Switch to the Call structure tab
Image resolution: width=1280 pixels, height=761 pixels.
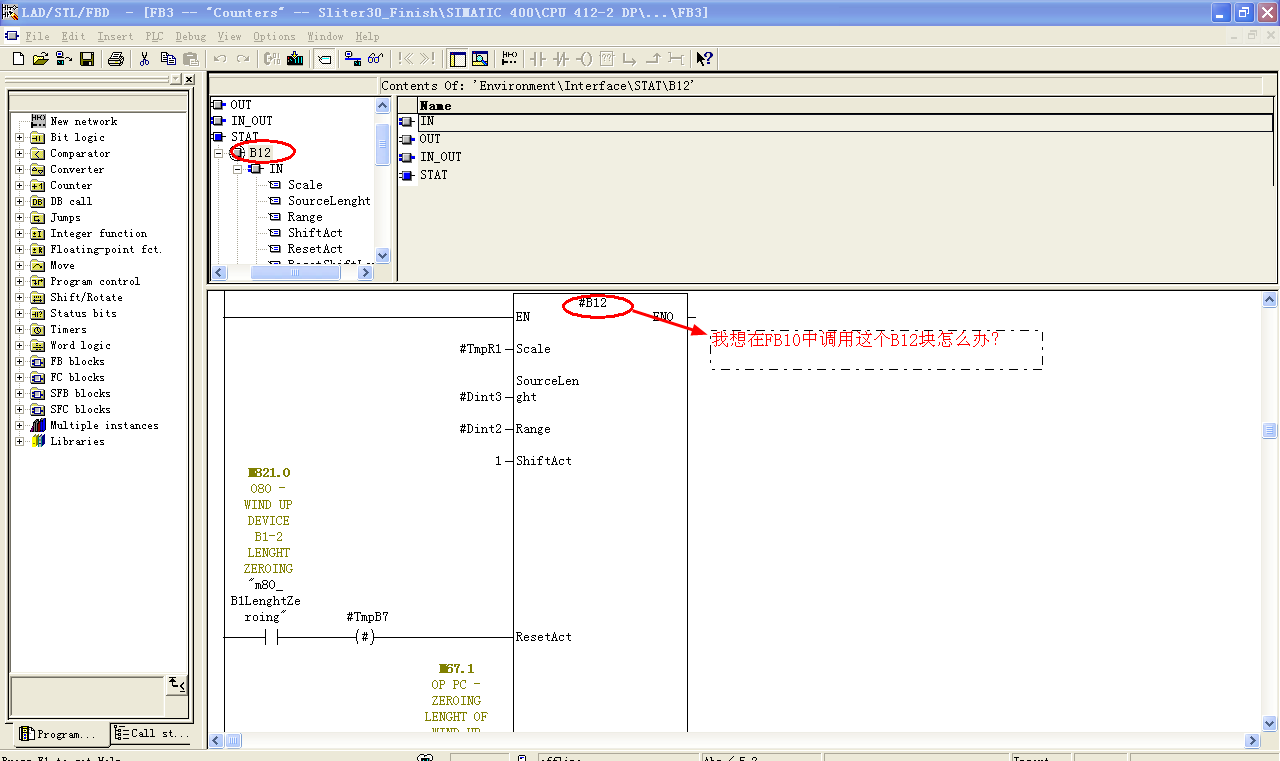tap(153, 734)
